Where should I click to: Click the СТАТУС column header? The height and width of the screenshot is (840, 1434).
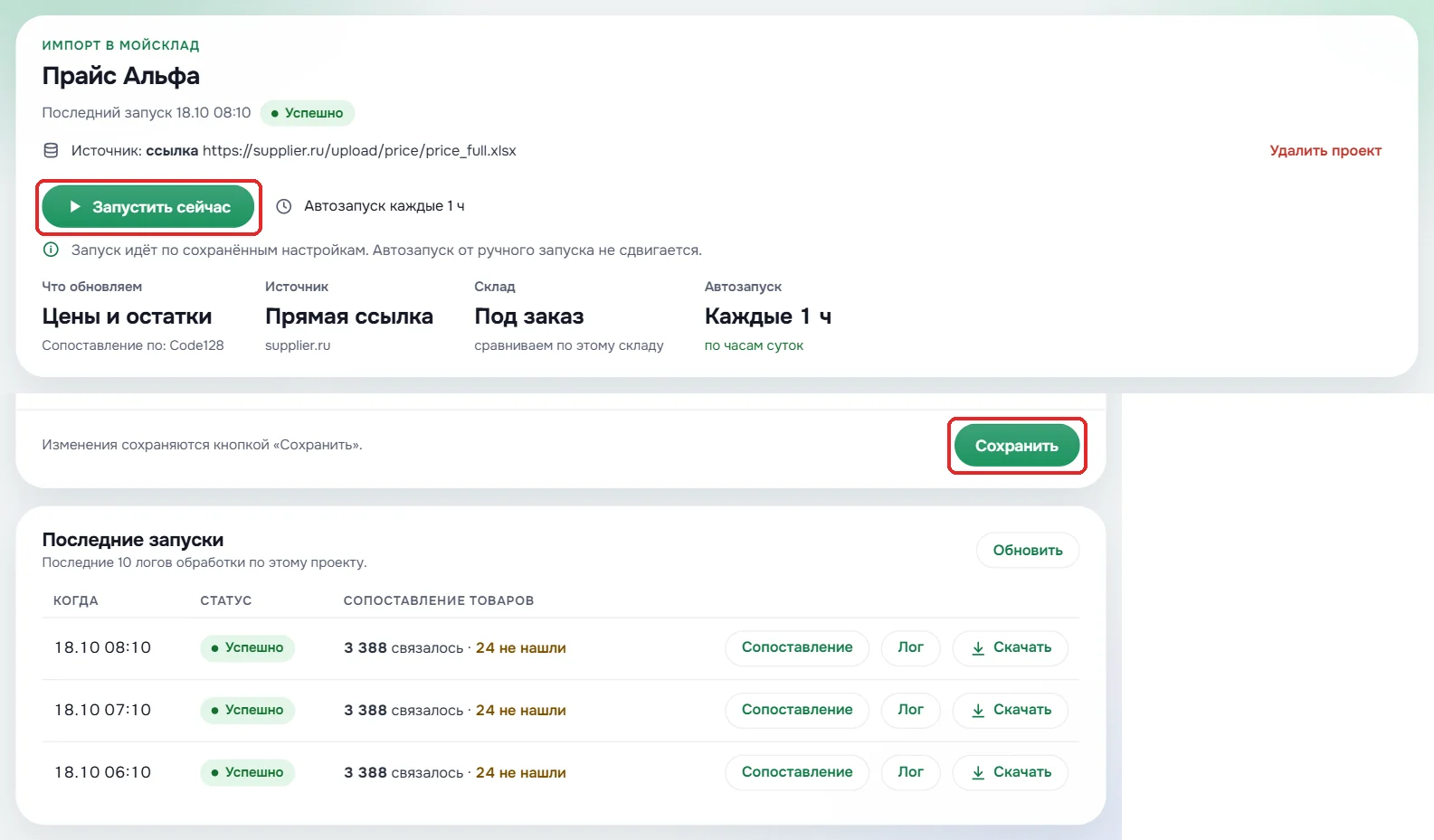(x=226, y=600)
